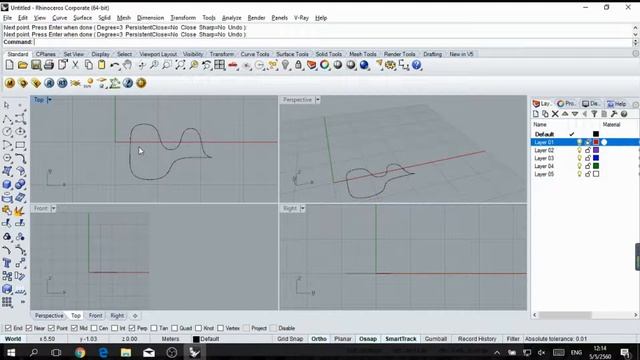The image size is (640, 360).
Task: Delete layer with X icon in Layers panel
Action: coord(555,114)
